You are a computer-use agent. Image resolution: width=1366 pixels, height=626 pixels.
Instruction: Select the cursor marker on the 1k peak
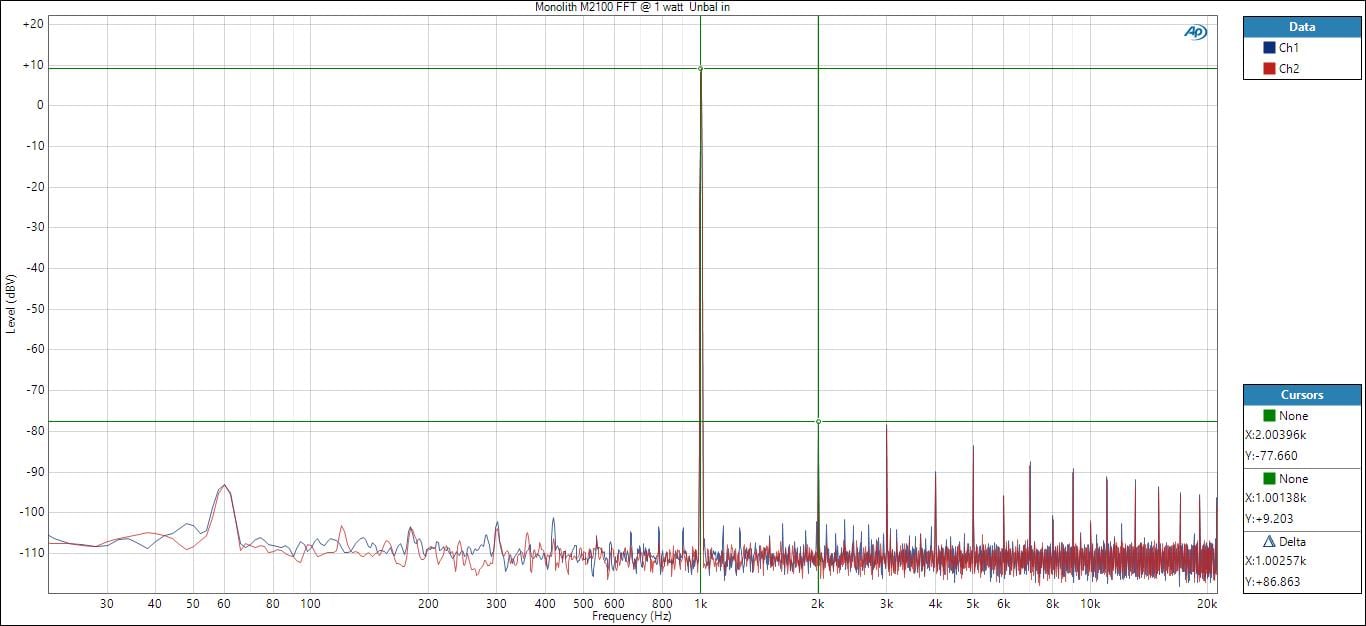tap(700, 68)
